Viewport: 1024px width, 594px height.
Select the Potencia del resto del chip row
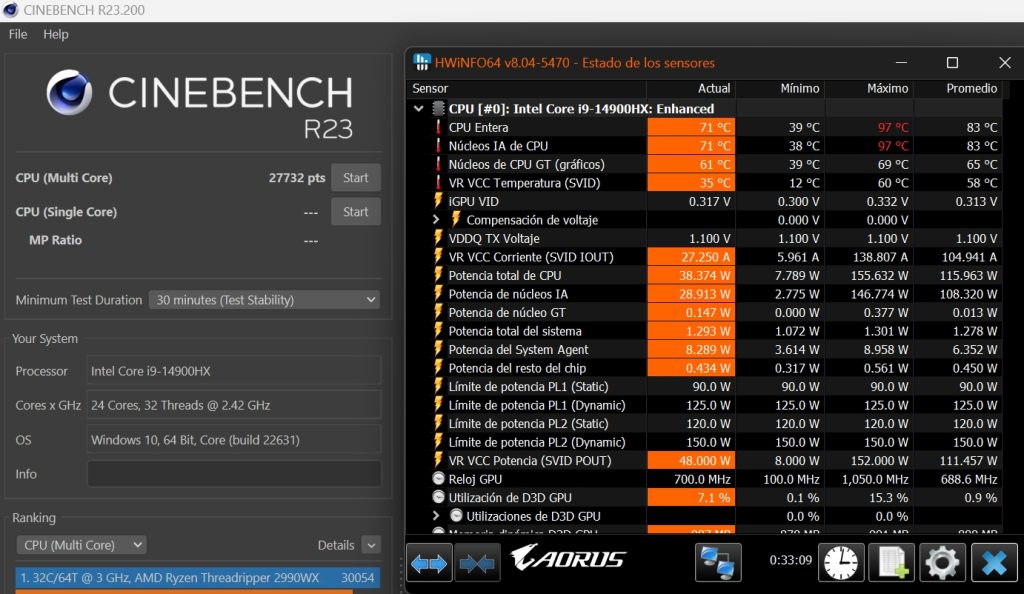705,367
